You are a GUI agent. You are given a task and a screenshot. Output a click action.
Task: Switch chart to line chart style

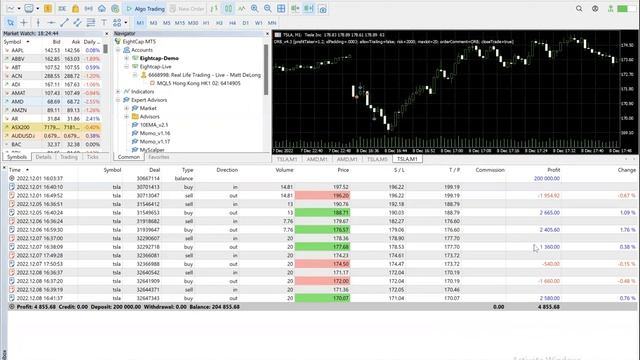242,9
